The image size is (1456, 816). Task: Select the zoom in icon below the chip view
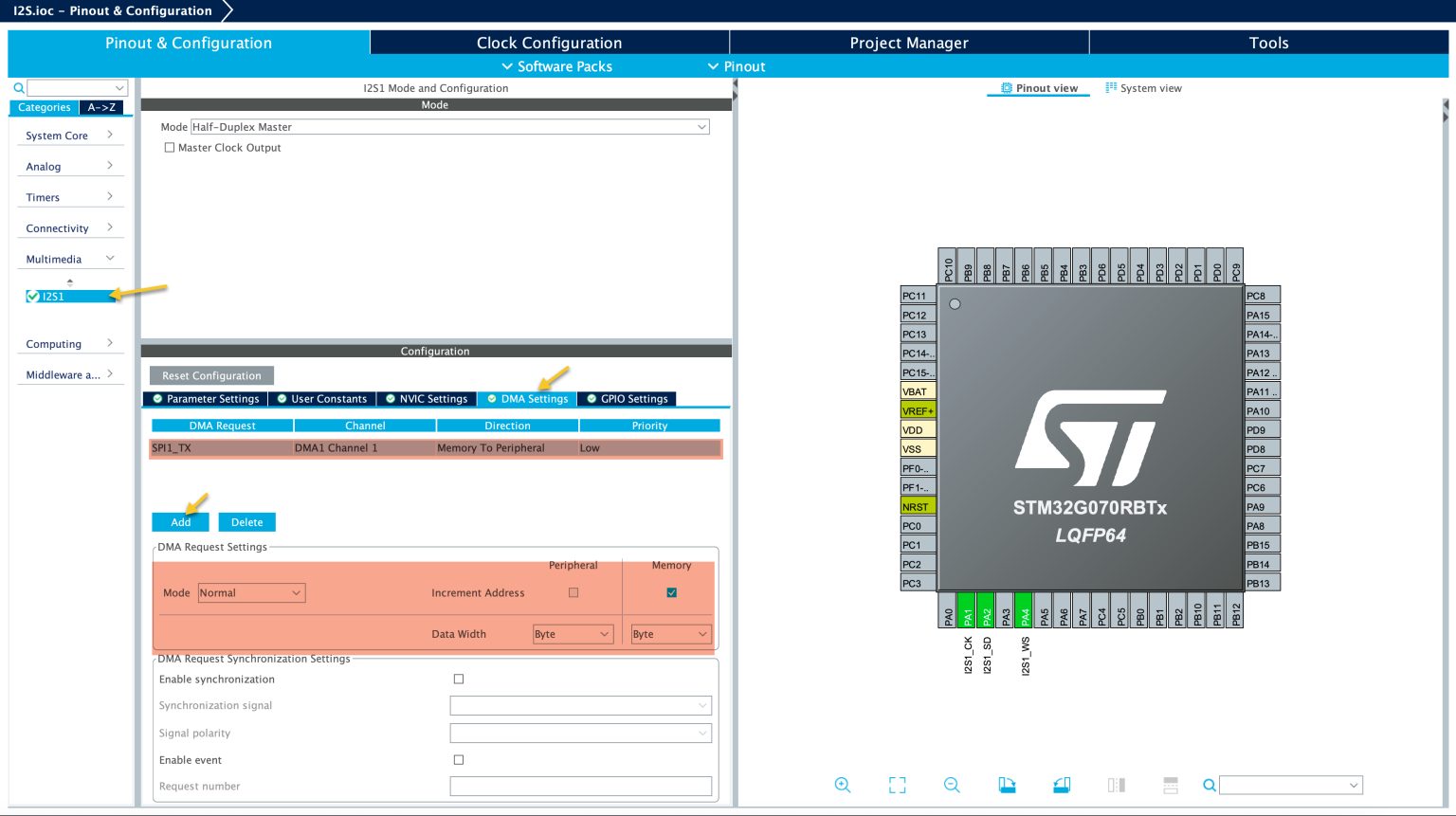pos(843,785)
